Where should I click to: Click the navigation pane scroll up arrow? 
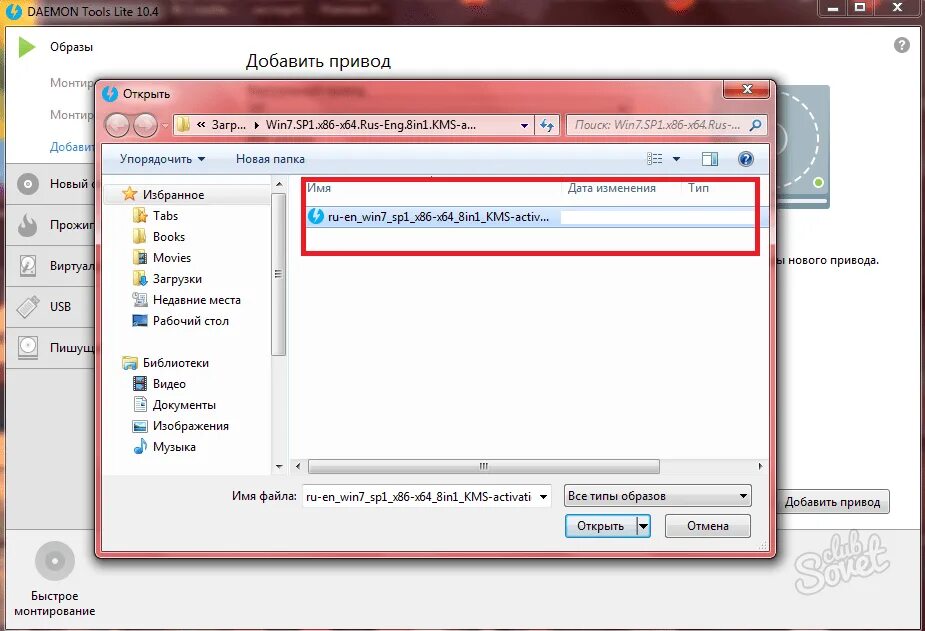pyautogui.click(x=279, y=185)
